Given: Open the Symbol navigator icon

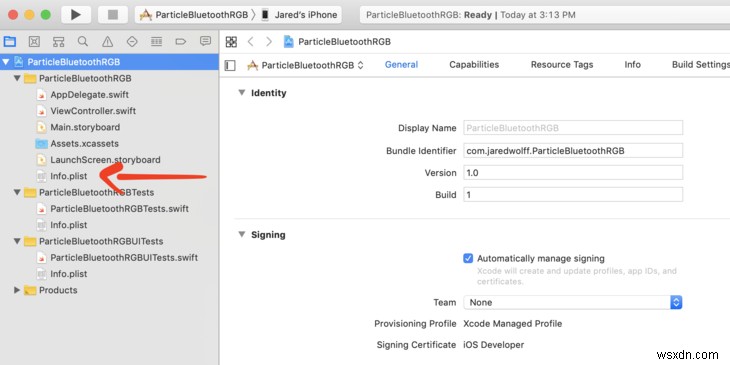Looking at the screenshot, I should tap(58, 42).
